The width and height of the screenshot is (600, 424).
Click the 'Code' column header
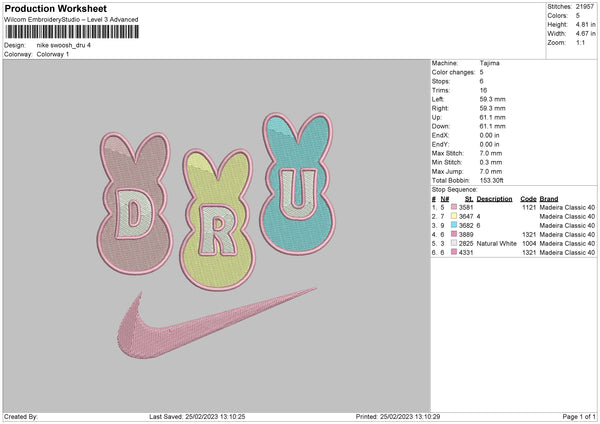[x=528, y=199]
